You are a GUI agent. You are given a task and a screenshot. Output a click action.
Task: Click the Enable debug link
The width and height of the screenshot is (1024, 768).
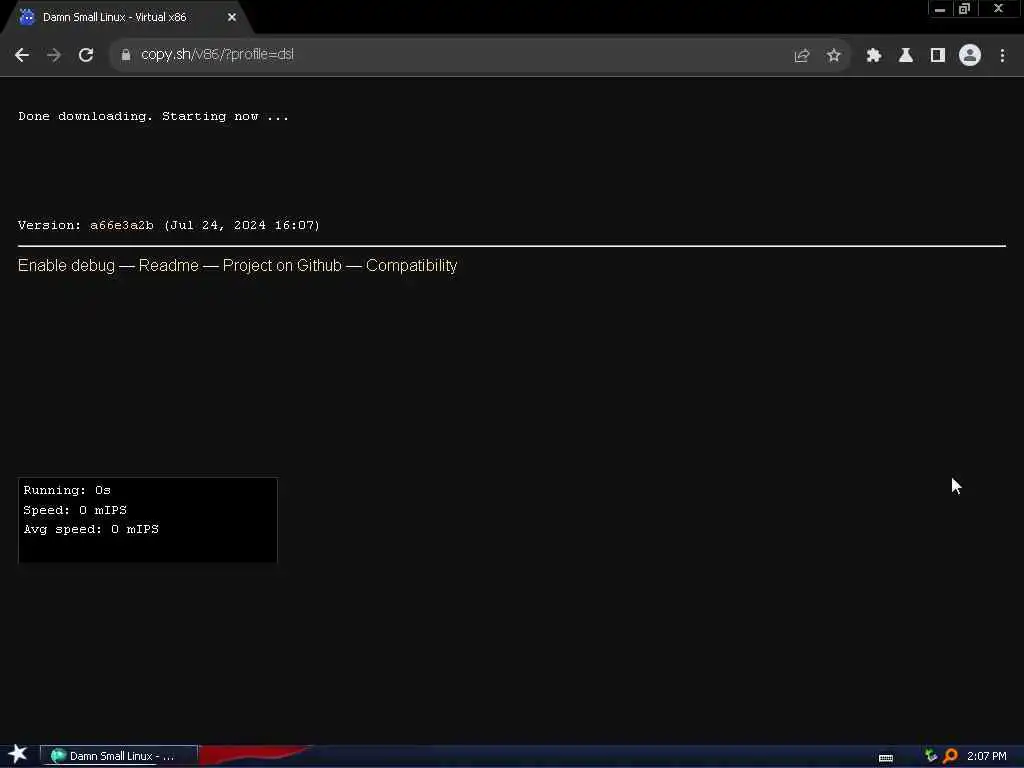click(66, 265)
